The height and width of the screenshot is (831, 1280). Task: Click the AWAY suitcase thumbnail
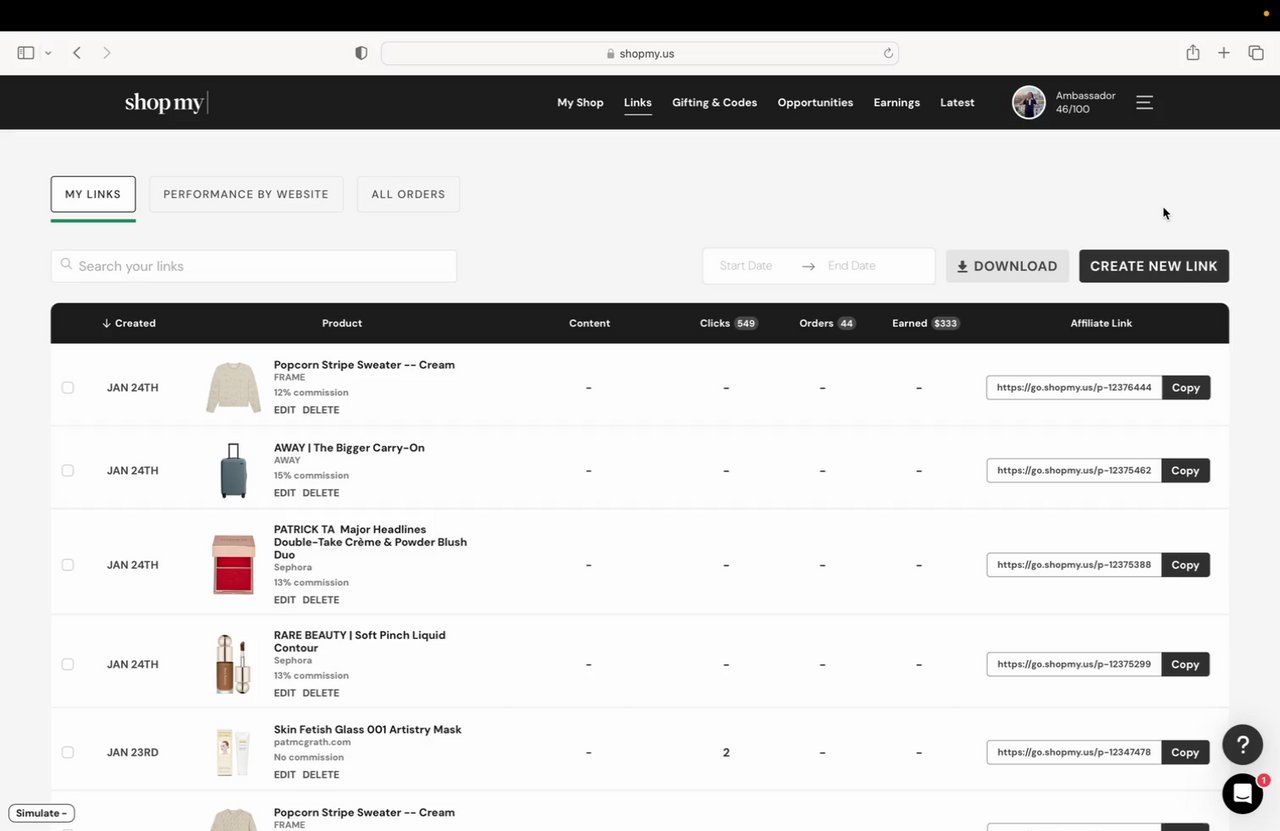pyautogui.click(x=233, y=470)
